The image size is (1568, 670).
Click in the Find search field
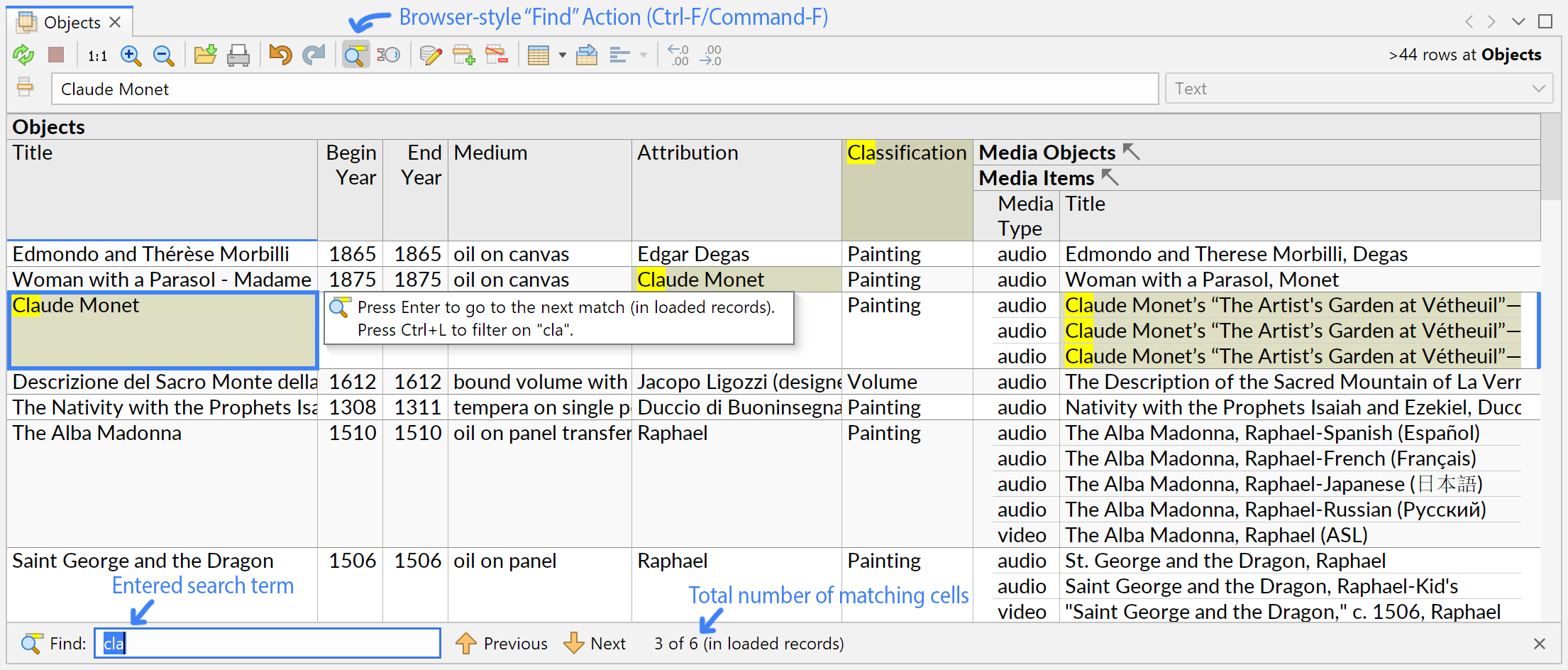coord(267,643)
